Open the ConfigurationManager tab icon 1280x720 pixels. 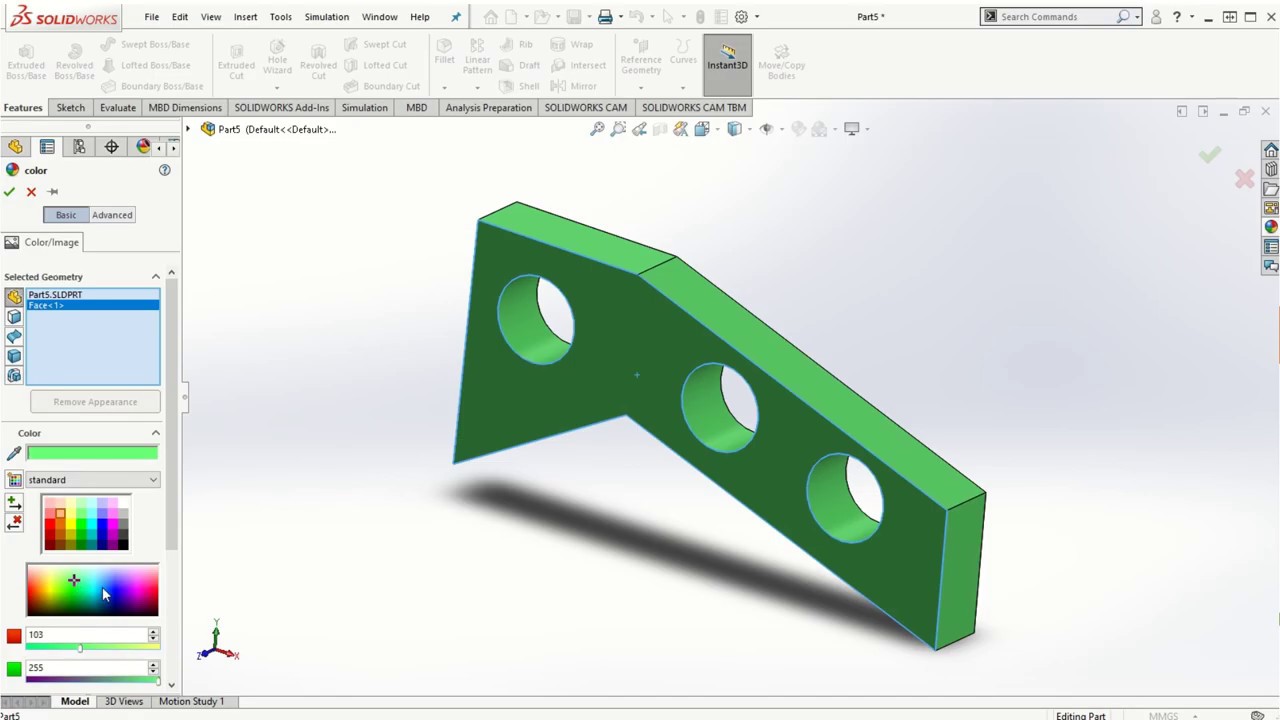[x=79, y=147]
